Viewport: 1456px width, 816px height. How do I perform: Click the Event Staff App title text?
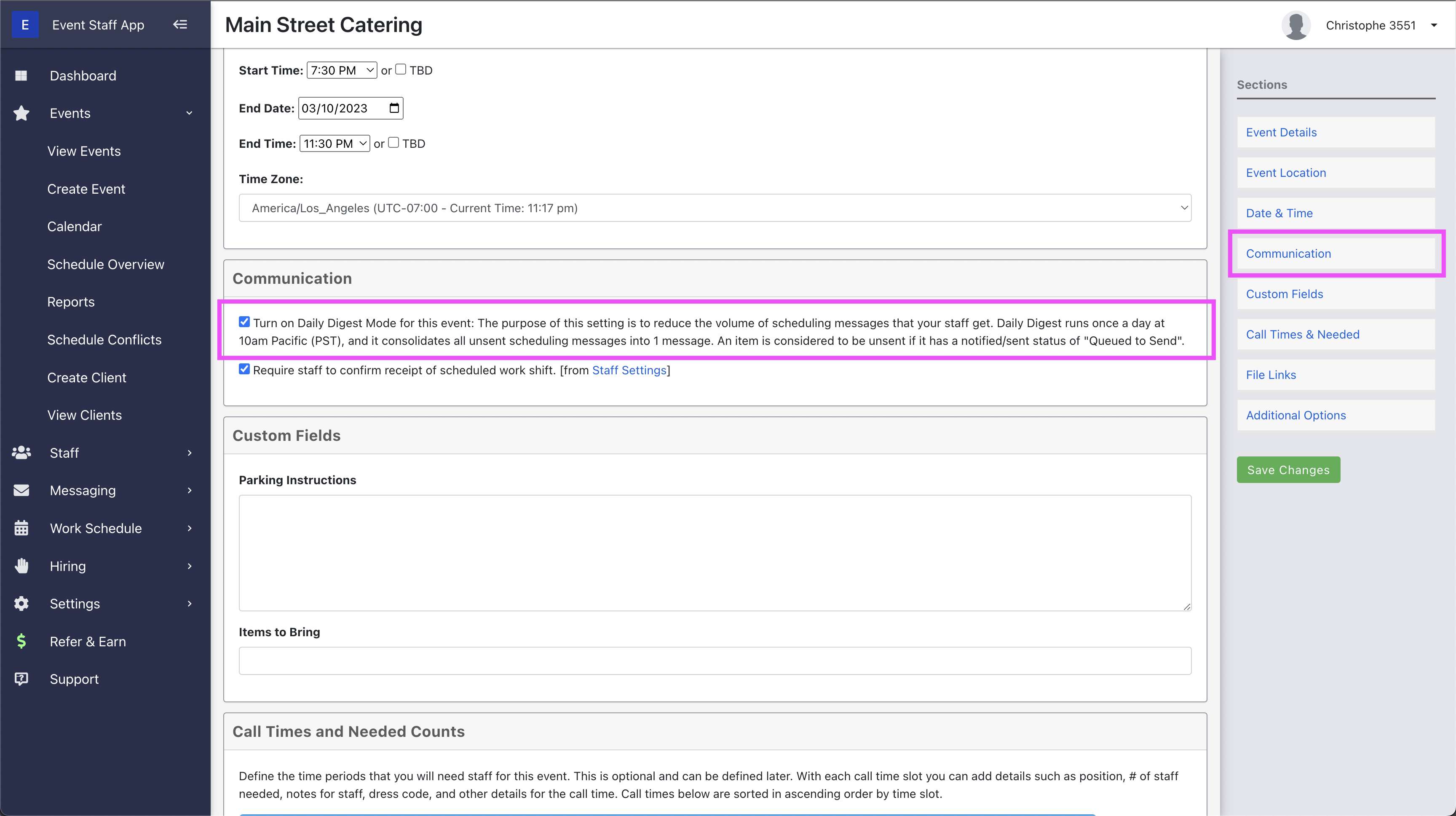98,25
